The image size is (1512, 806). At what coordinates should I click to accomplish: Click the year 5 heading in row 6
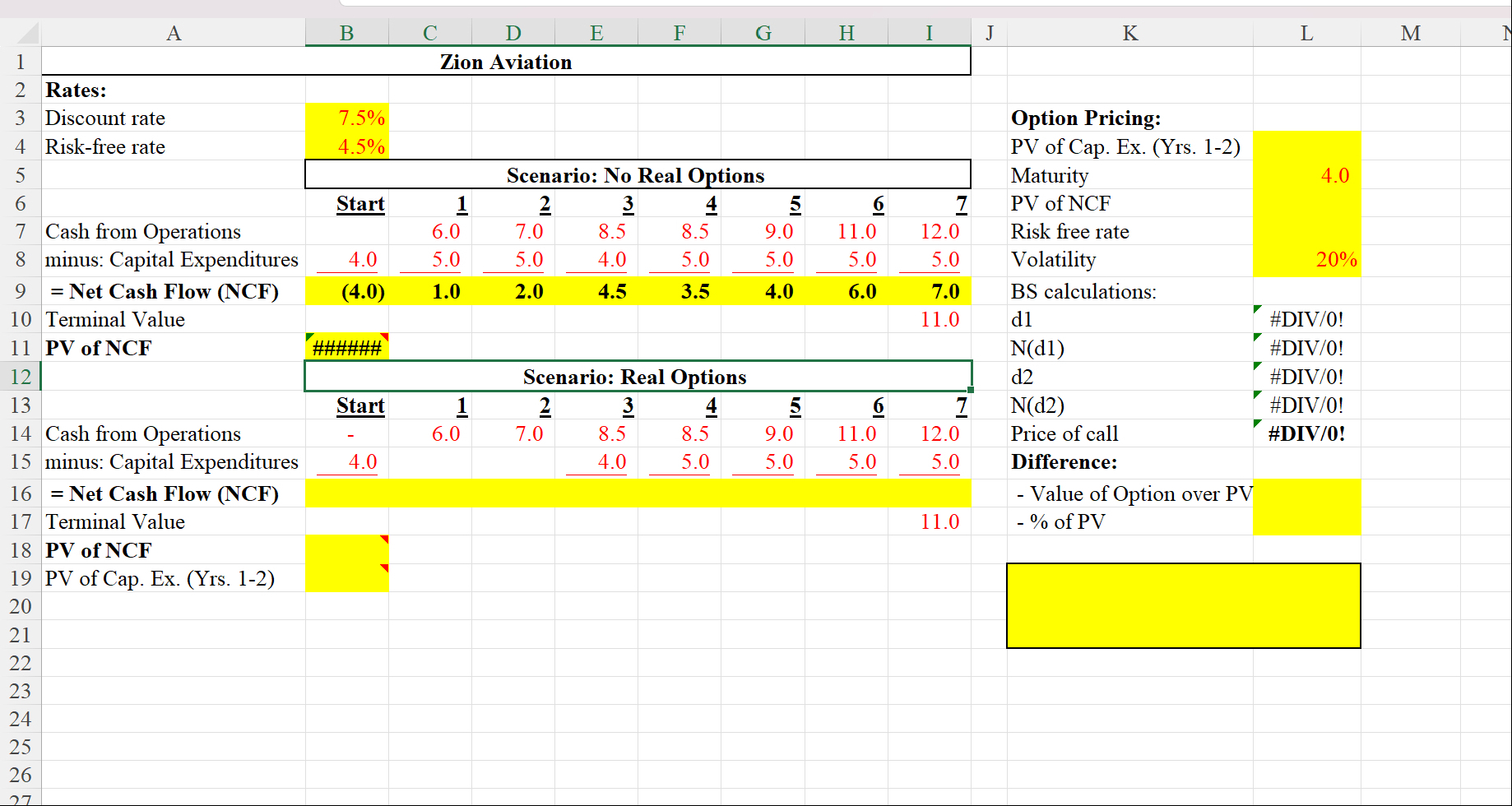click(x=763, y=203)
